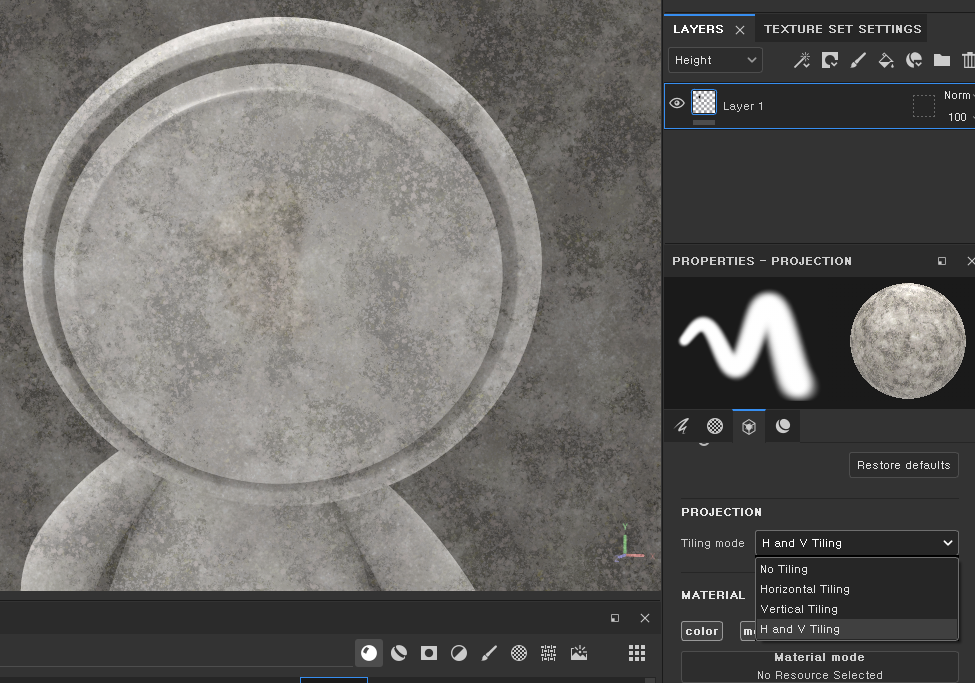975x683 pixels.
Task: Toggle the color material channel button
Action: (701, 631)
